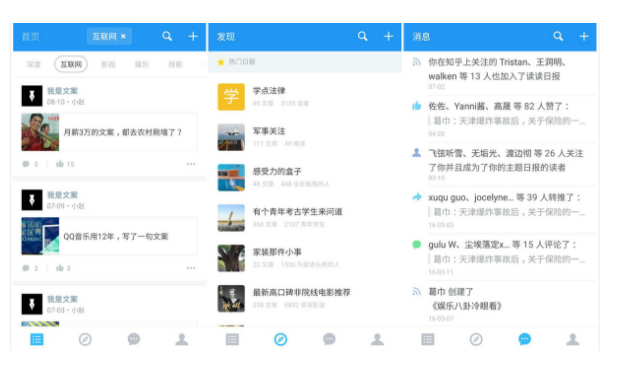Tap the search icon in 首页 header
This screenshot has height=377, width=627.
167,36
